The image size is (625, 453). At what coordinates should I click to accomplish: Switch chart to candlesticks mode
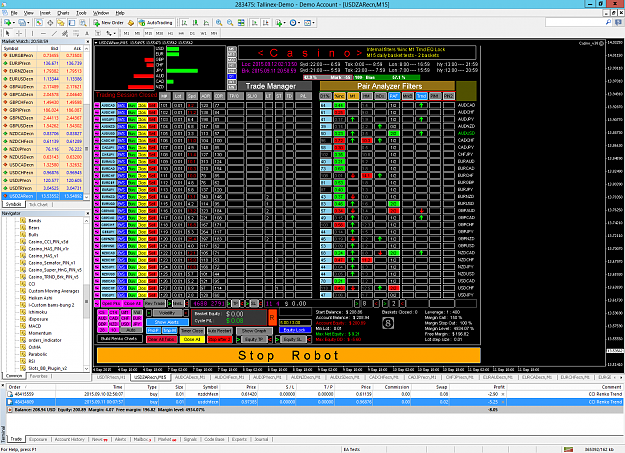(x=196, y=23)
